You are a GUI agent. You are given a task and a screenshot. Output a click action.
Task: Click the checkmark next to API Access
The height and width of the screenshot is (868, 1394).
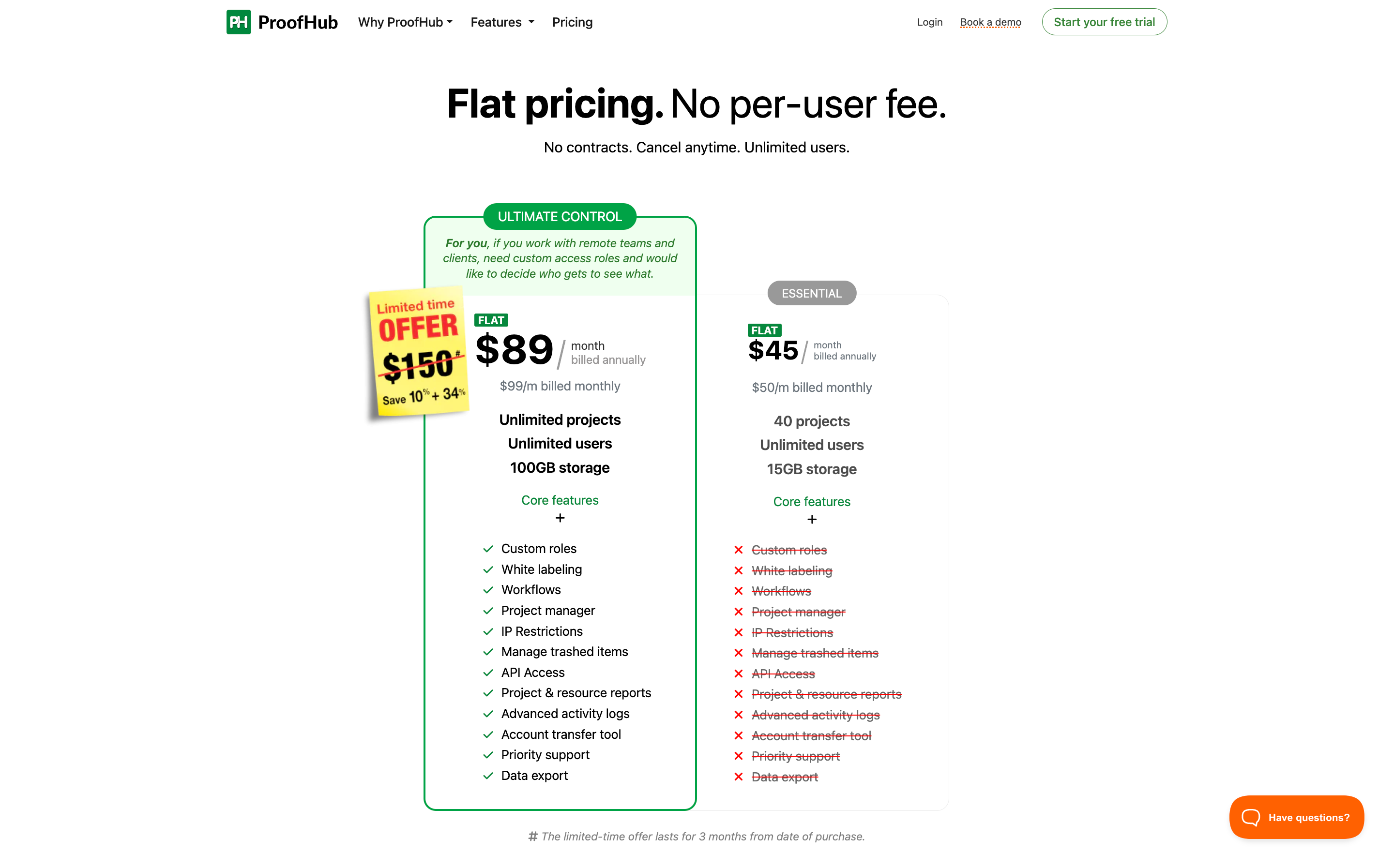point(488,673)
